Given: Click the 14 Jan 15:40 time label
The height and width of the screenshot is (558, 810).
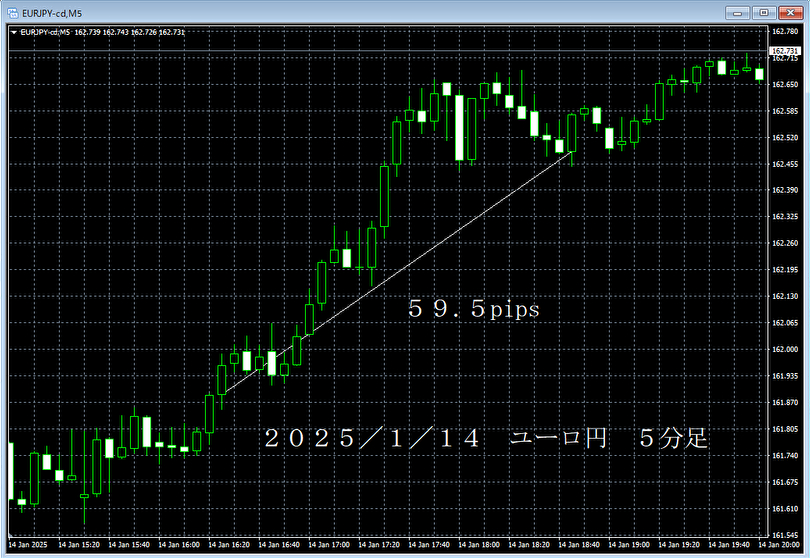Looking at the screenshot, I should (129, 545).
